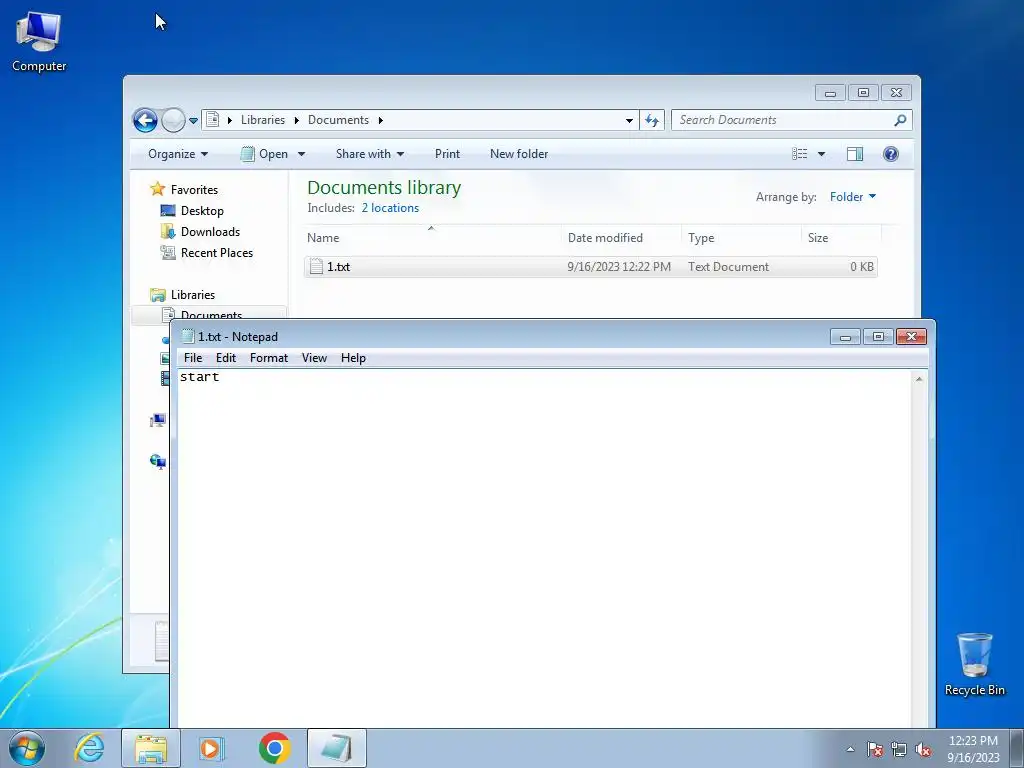Open Notepad's Format menu
Viewport: 1024px width, 768px height.
[x=268, y=358]
